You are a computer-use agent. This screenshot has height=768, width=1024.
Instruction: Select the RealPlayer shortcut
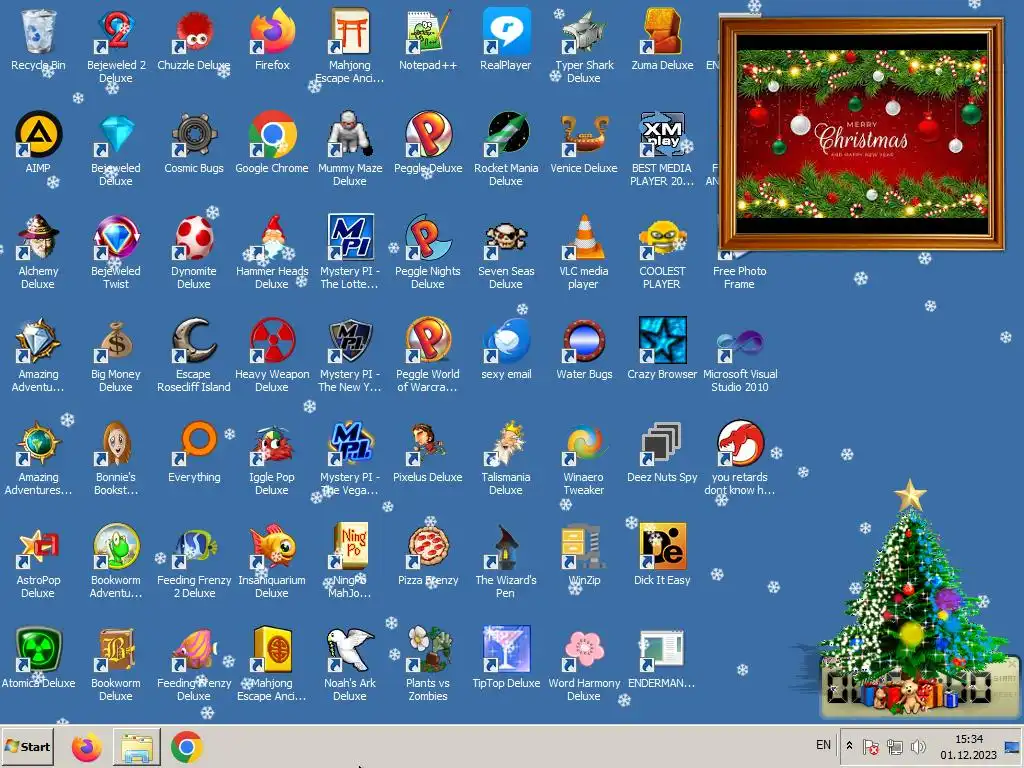point(505,31)
